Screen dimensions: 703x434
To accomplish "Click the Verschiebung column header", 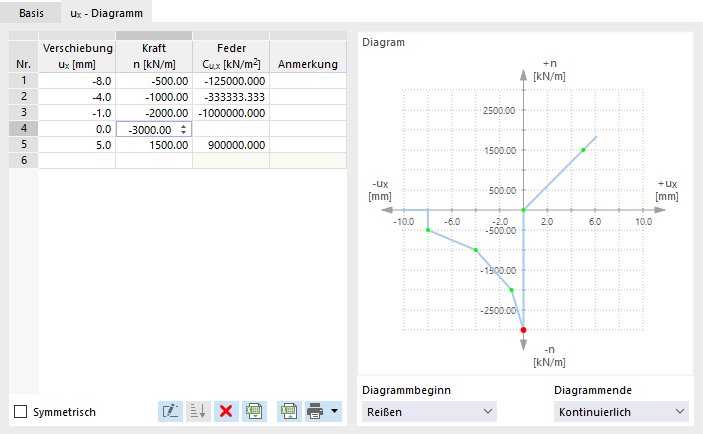I will pyautogui.click(x=77, y=56).
